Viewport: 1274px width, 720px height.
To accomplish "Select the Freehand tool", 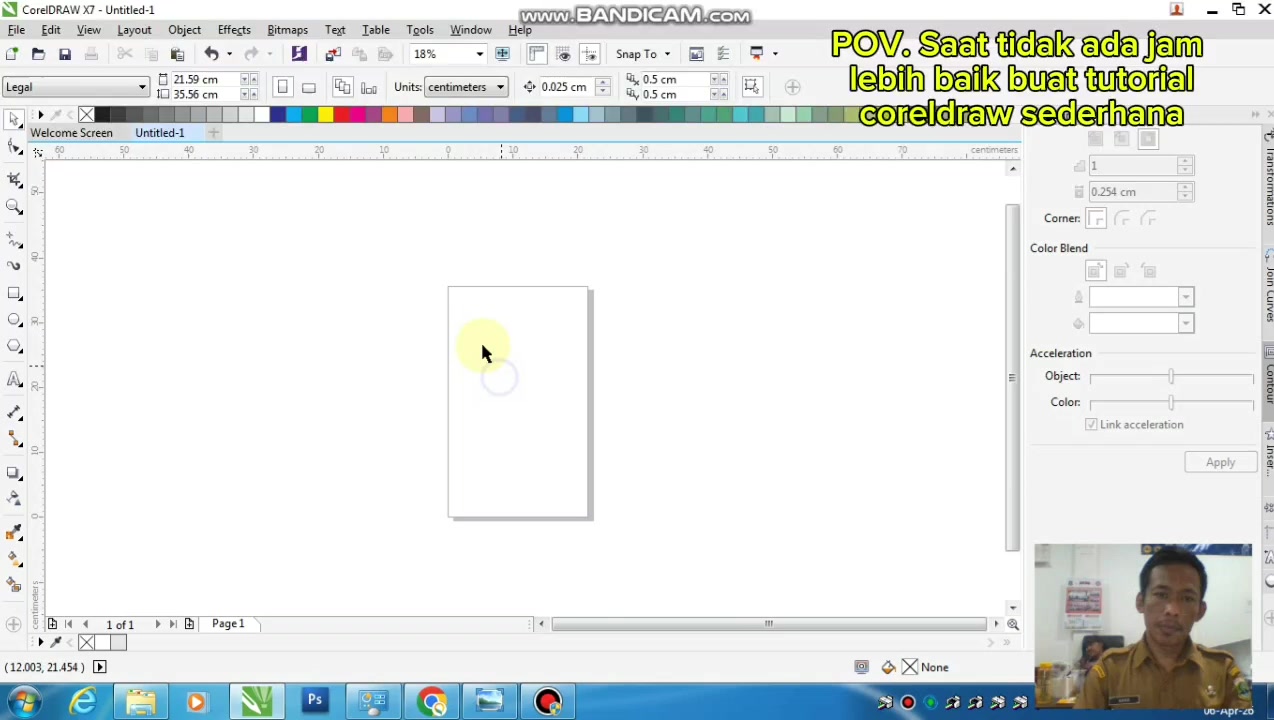I will [14, 240].
